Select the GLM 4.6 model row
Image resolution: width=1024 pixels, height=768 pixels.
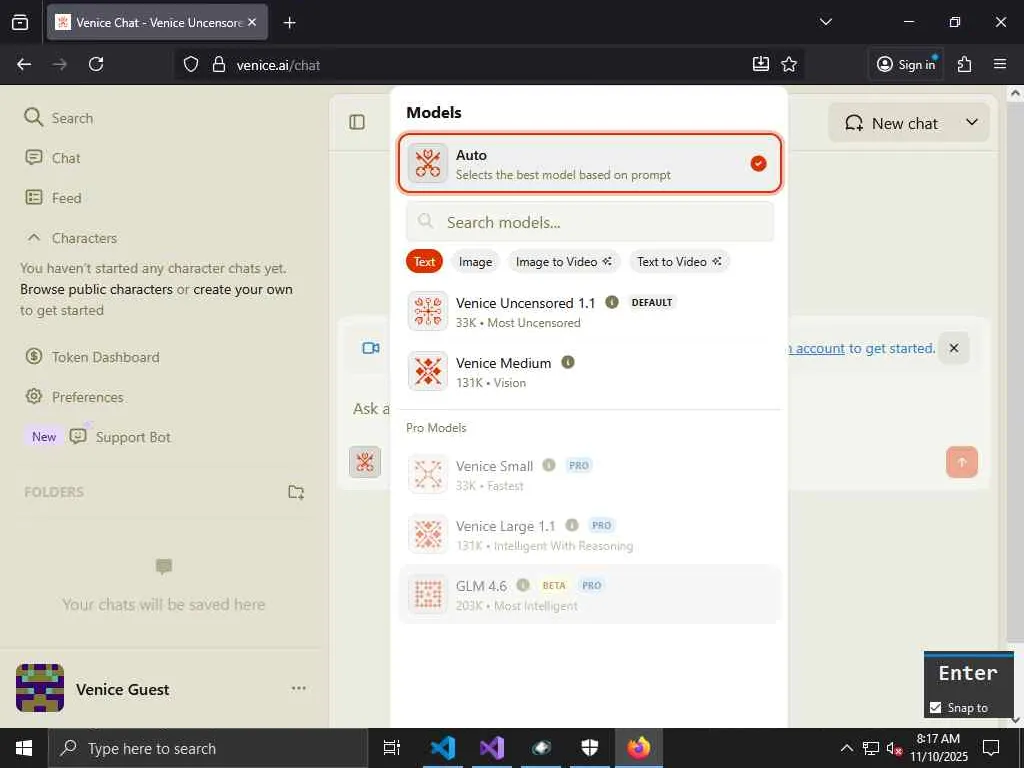pos(590,594)
